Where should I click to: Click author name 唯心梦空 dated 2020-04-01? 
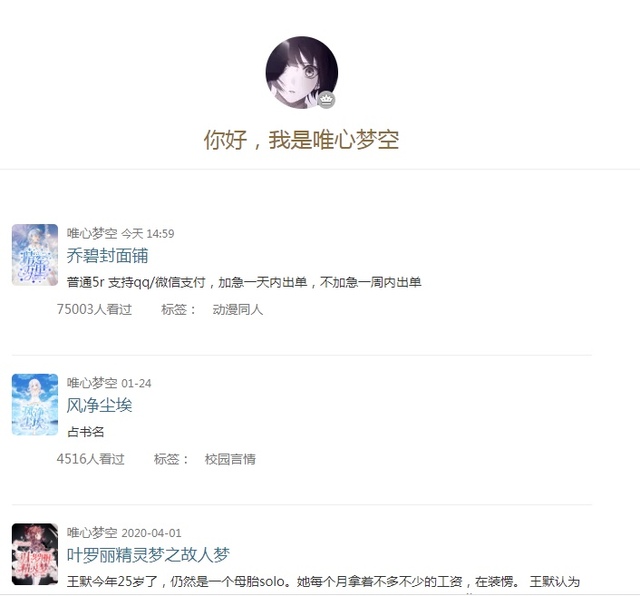click(x=92, y=532)
